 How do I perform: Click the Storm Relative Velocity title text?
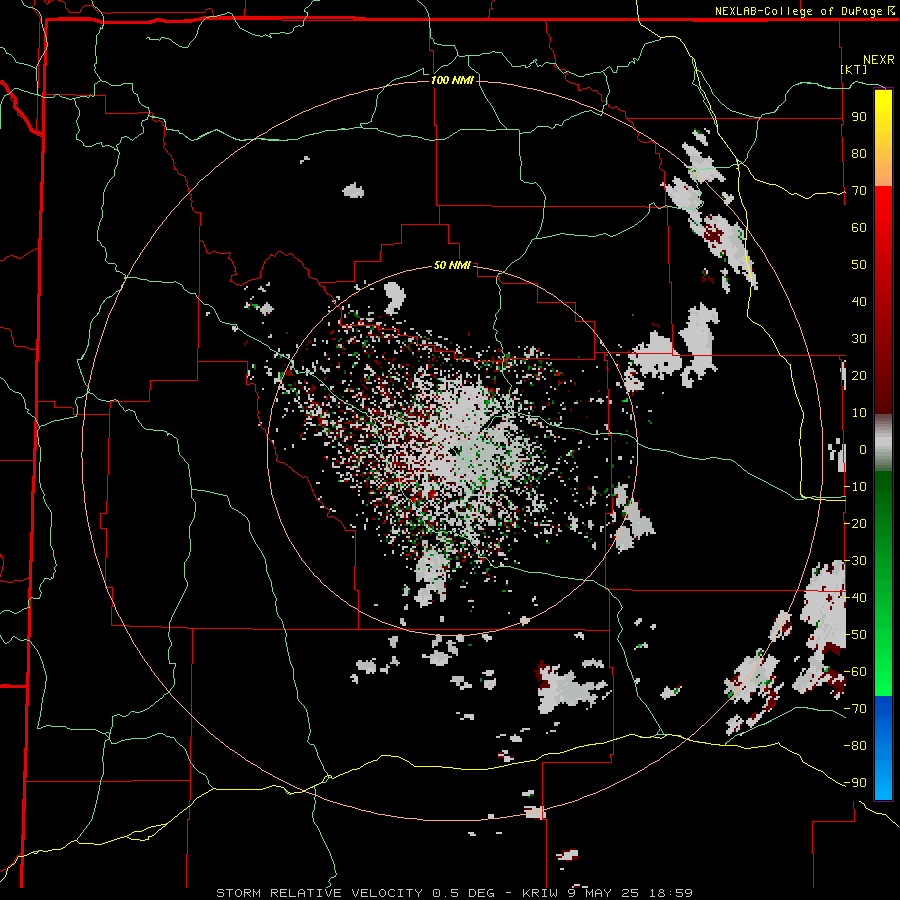pos(454,893)
